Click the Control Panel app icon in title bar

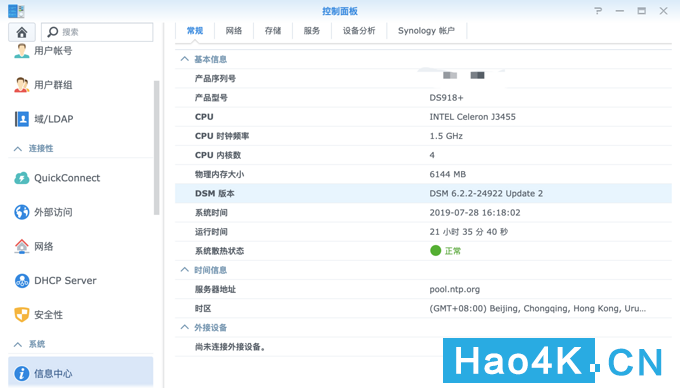tap(16, 11)
